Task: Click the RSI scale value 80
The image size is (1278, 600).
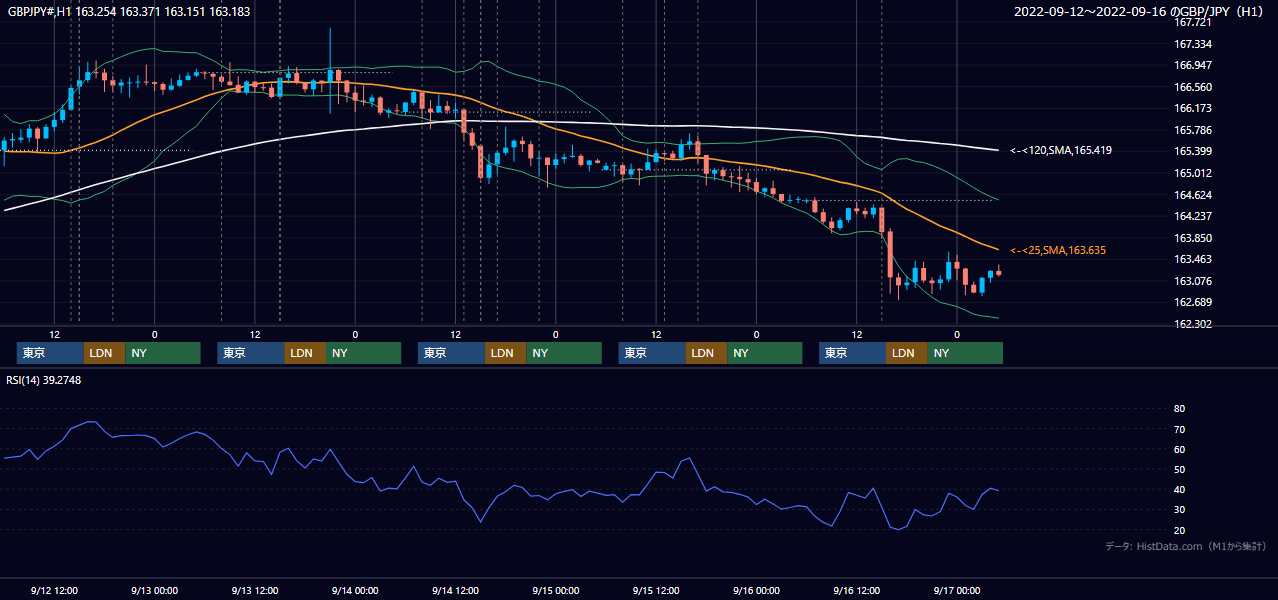Action: click(1179, 409)
